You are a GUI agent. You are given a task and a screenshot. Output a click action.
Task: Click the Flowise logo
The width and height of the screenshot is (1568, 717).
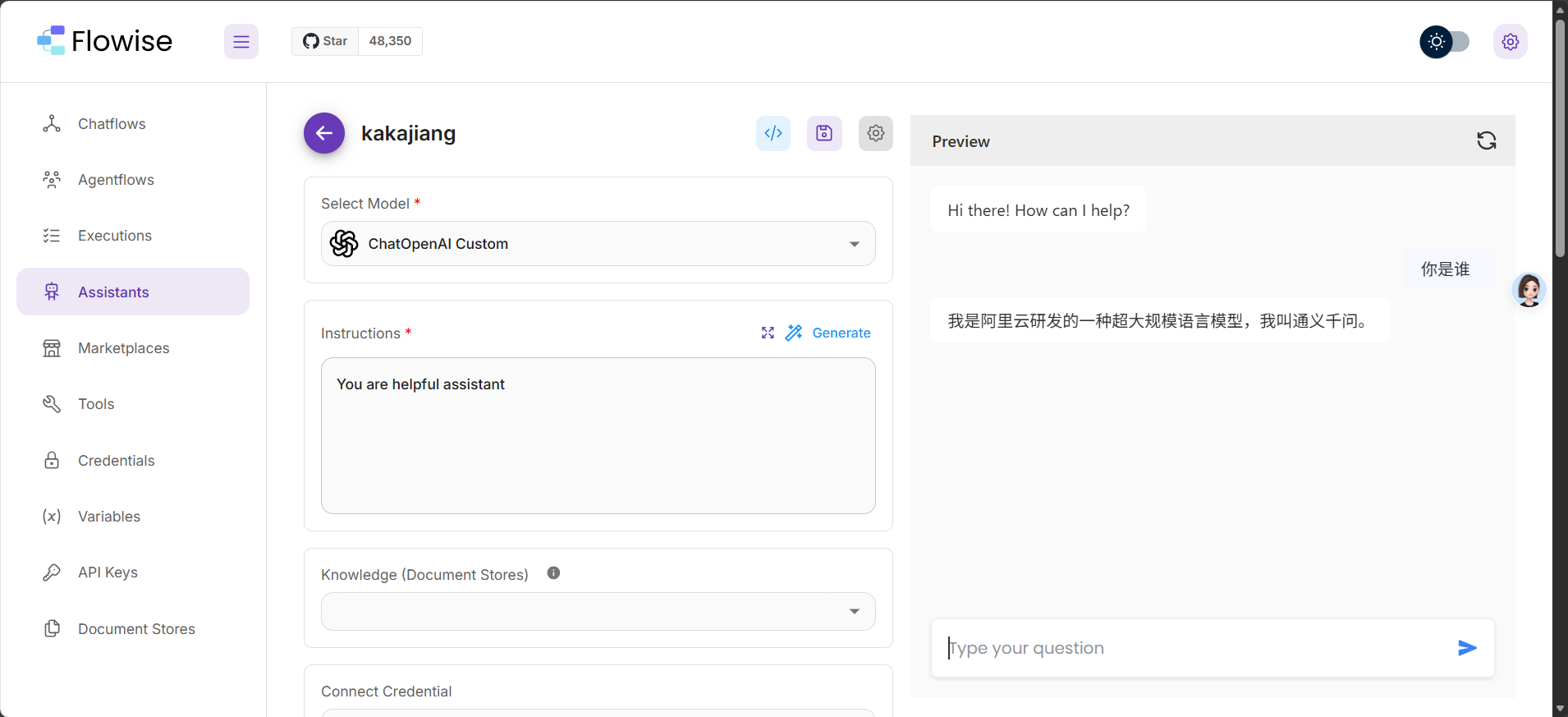pos(105,41)
